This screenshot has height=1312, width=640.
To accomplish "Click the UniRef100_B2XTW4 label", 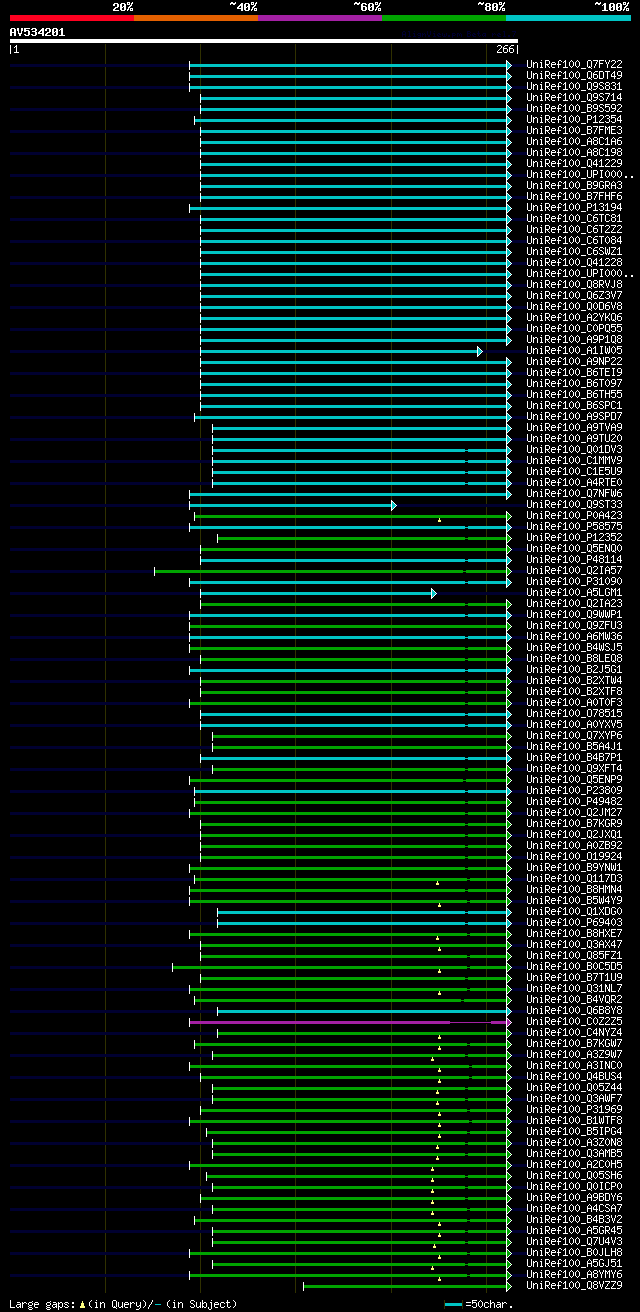I will click(x=575, y=680).
